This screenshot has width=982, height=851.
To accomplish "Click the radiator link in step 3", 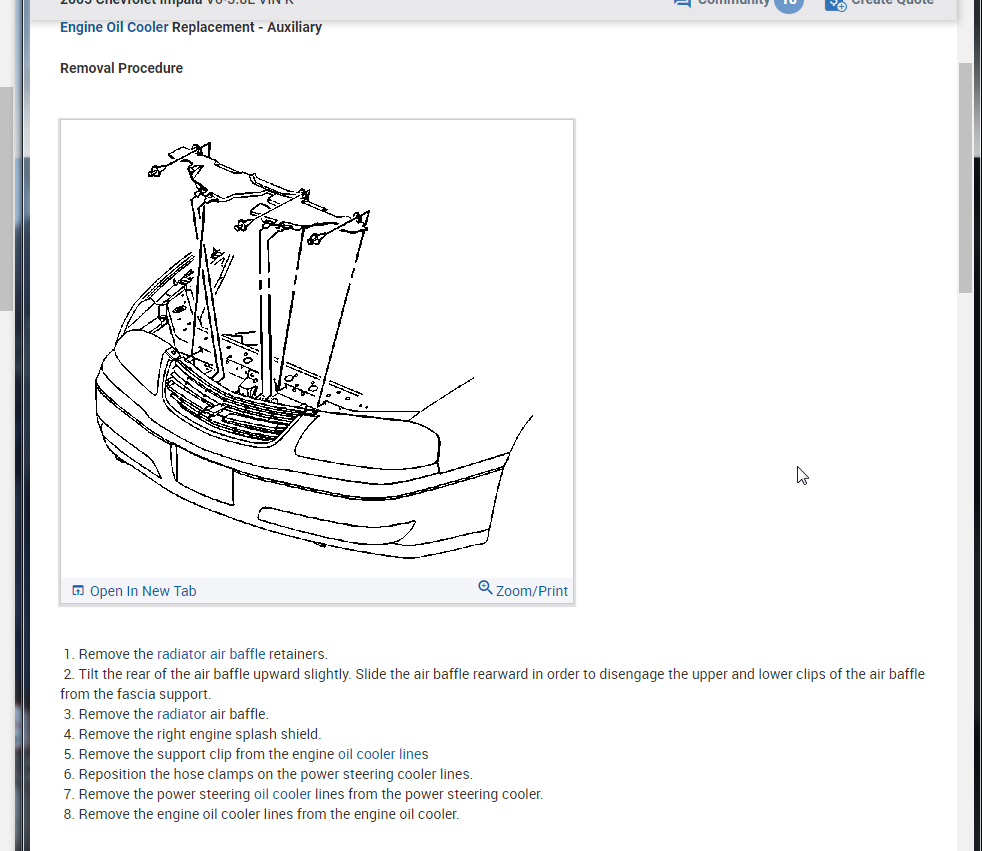I will point(181,714).
